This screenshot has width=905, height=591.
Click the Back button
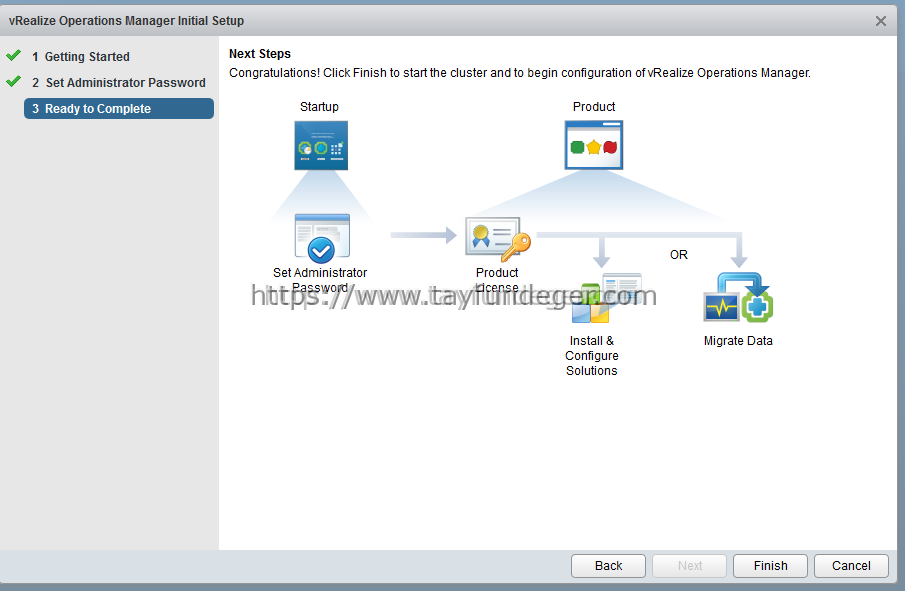pos(608,566)
